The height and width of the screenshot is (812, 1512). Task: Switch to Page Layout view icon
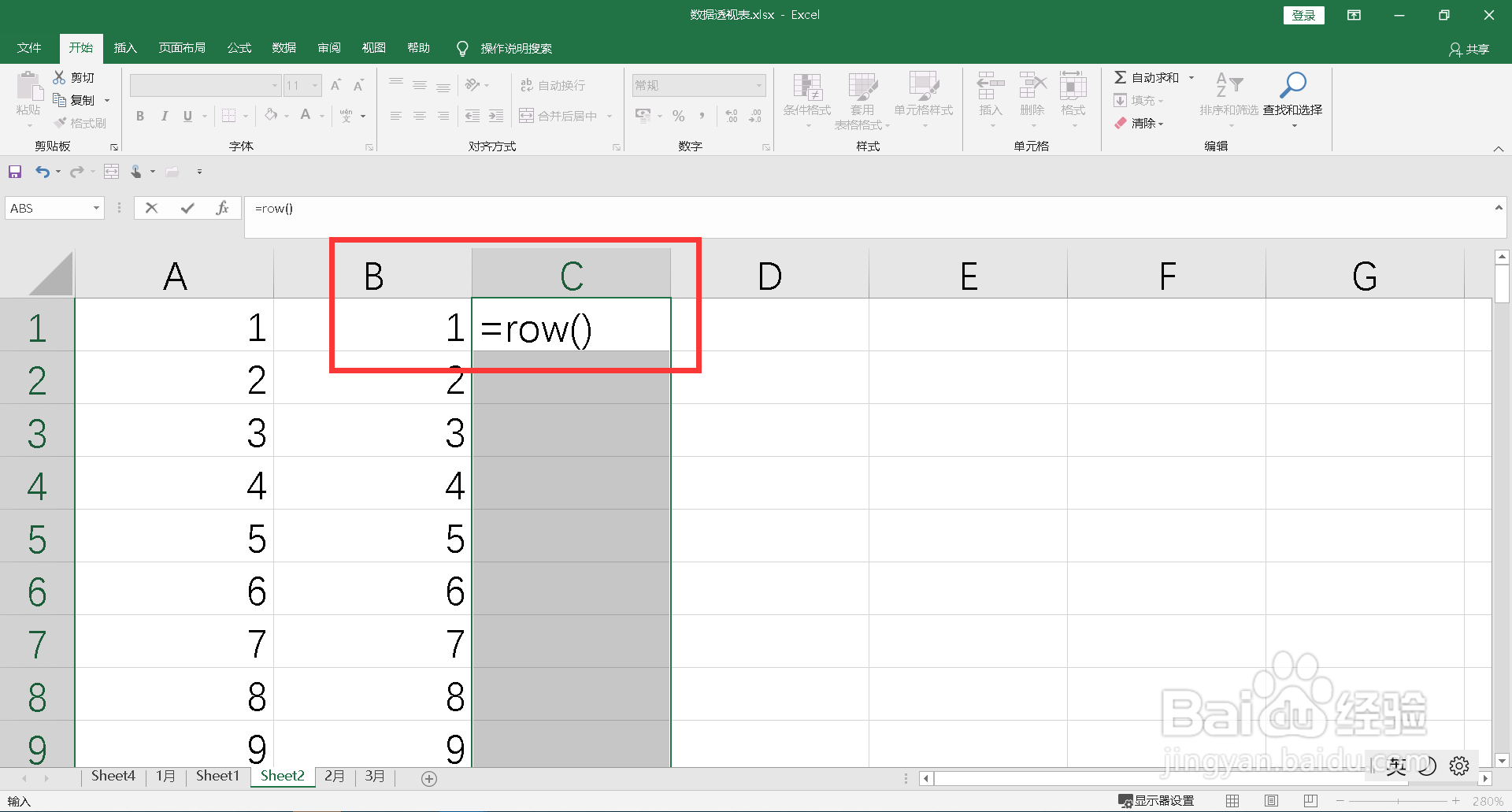(1271, 801)
